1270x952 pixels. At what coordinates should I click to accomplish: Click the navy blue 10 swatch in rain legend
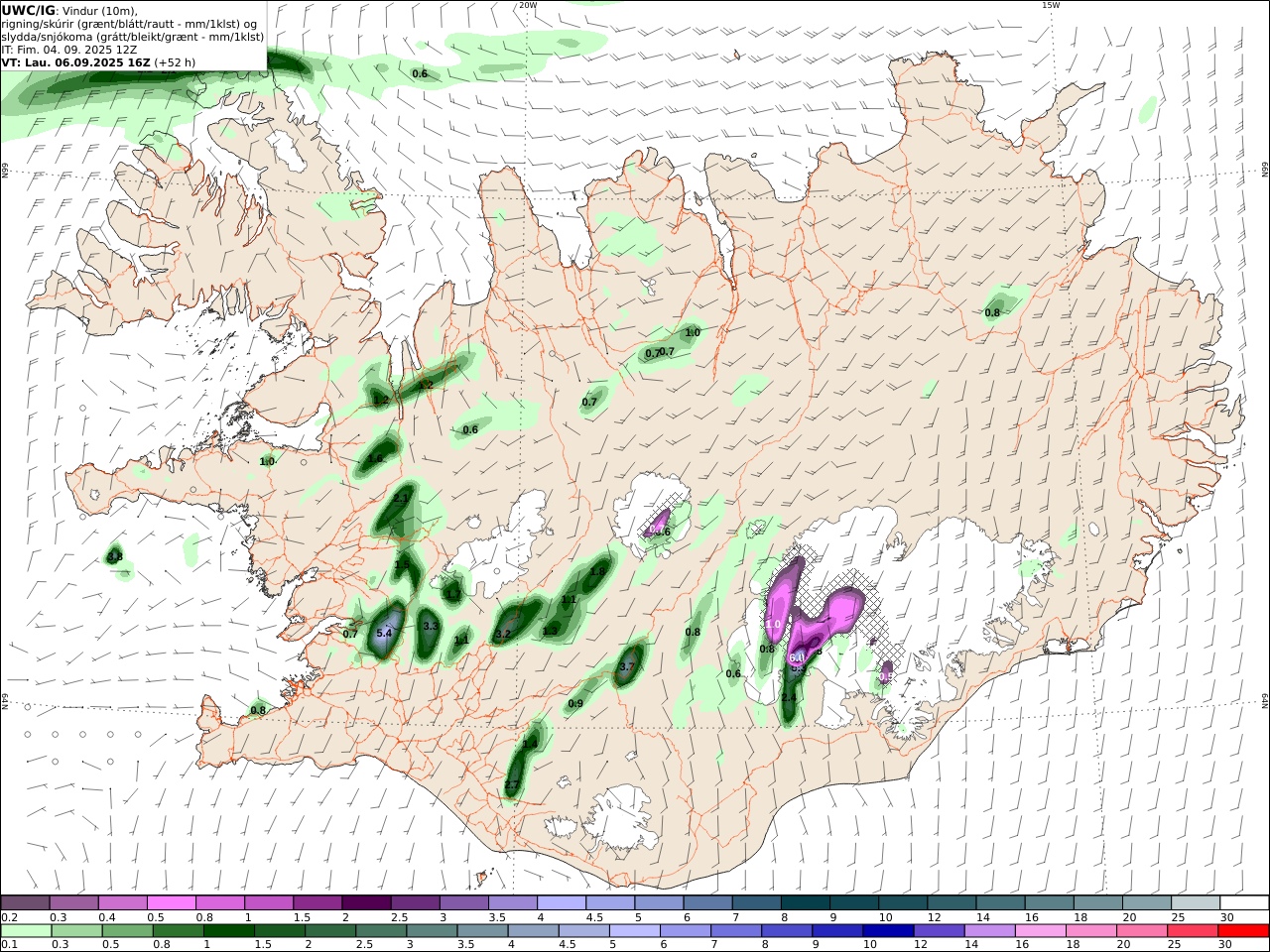pos(887,931)
